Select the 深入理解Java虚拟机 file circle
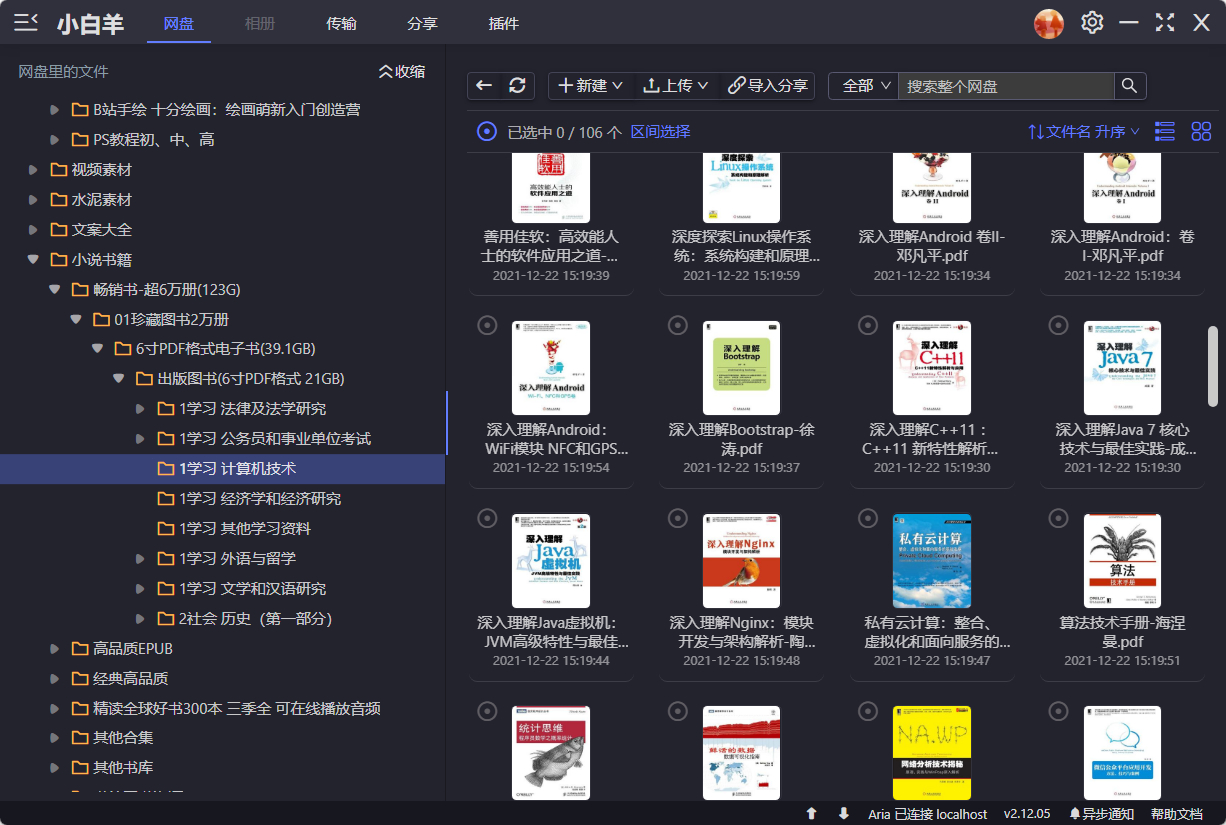The height and width of the screenshot is (825, 1226). coord(487,518)
